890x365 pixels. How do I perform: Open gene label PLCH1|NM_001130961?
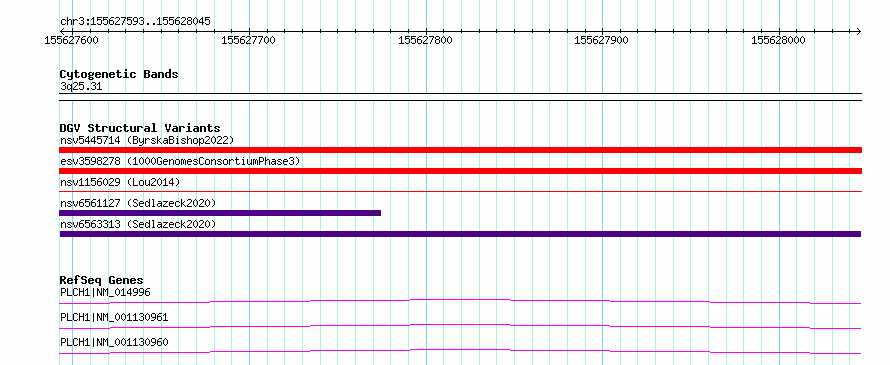(x=114, y=317)
